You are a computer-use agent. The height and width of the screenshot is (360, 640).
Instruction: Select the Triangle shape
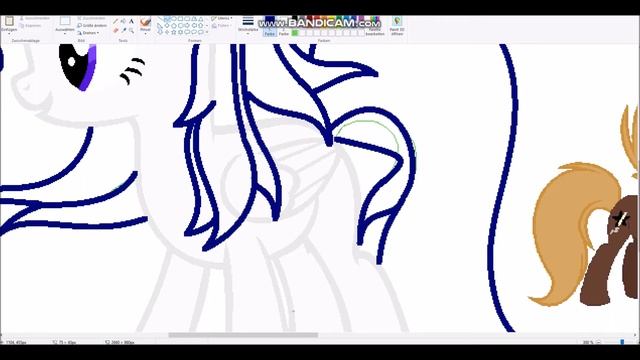[x=201, y=19]
